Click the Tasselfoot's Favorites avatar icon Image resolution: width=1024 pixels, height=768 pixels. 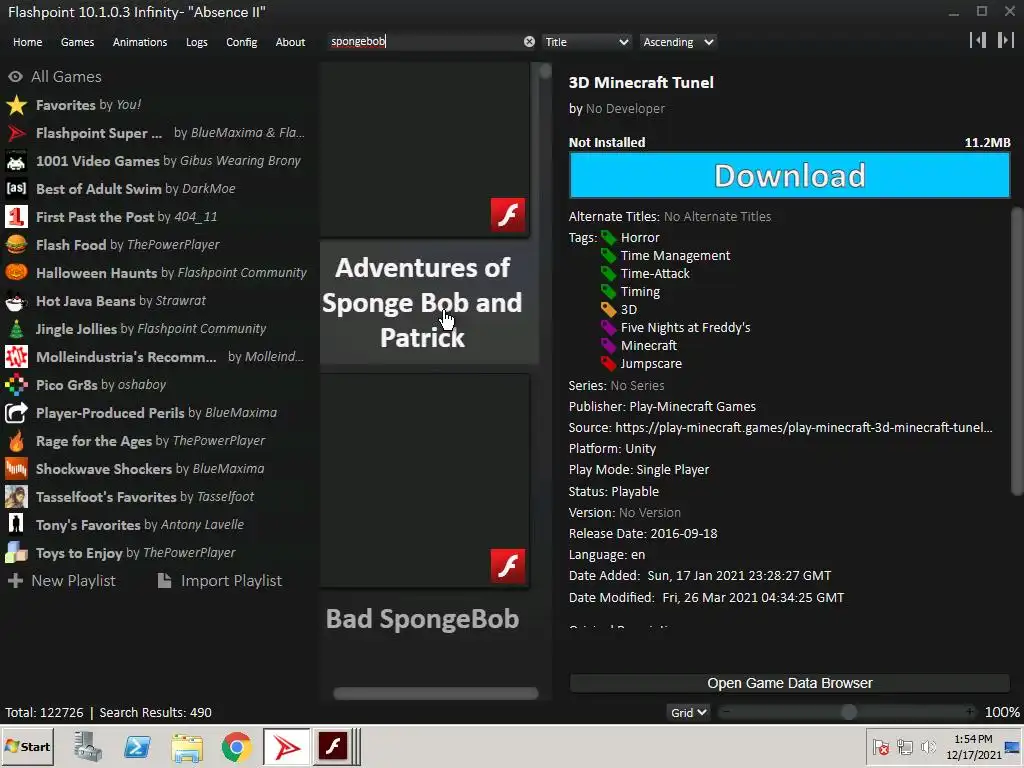(16, 497)
